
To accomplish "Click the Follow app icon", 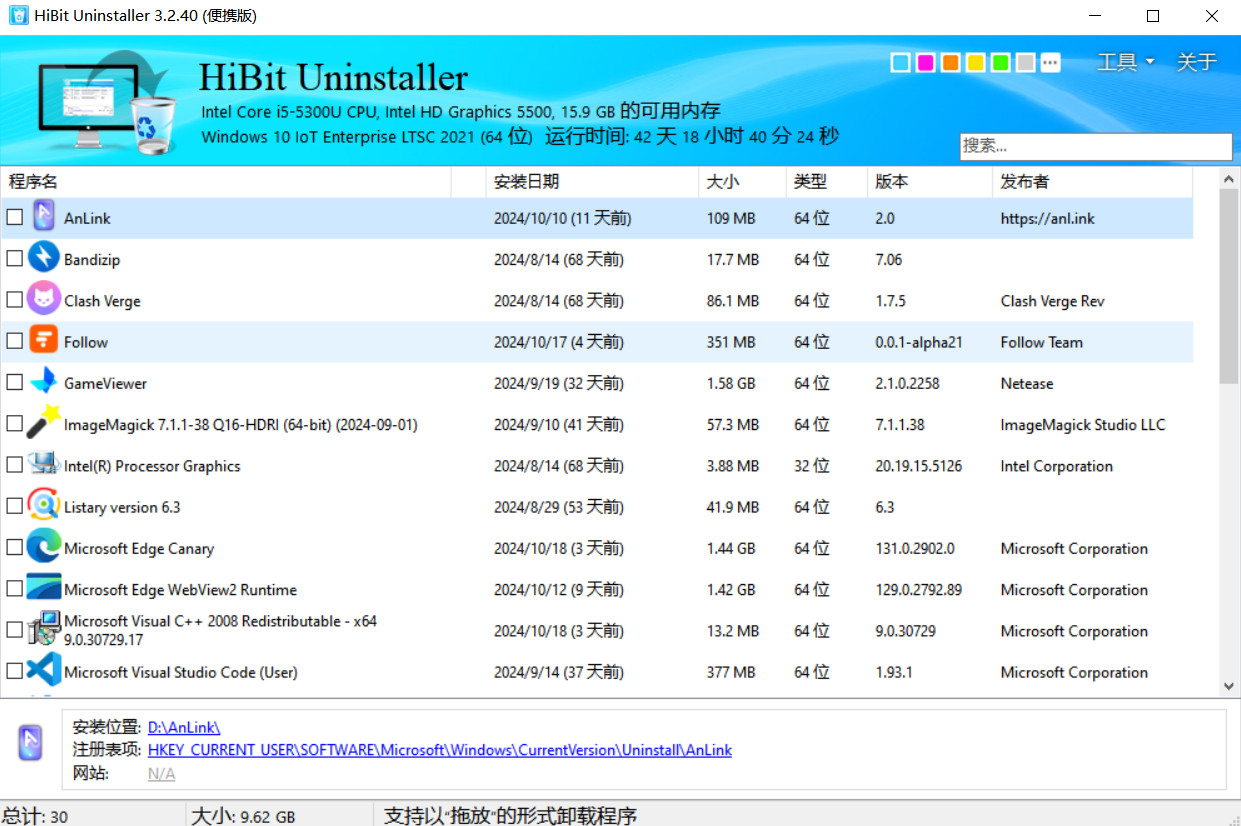I will (44, 341).
